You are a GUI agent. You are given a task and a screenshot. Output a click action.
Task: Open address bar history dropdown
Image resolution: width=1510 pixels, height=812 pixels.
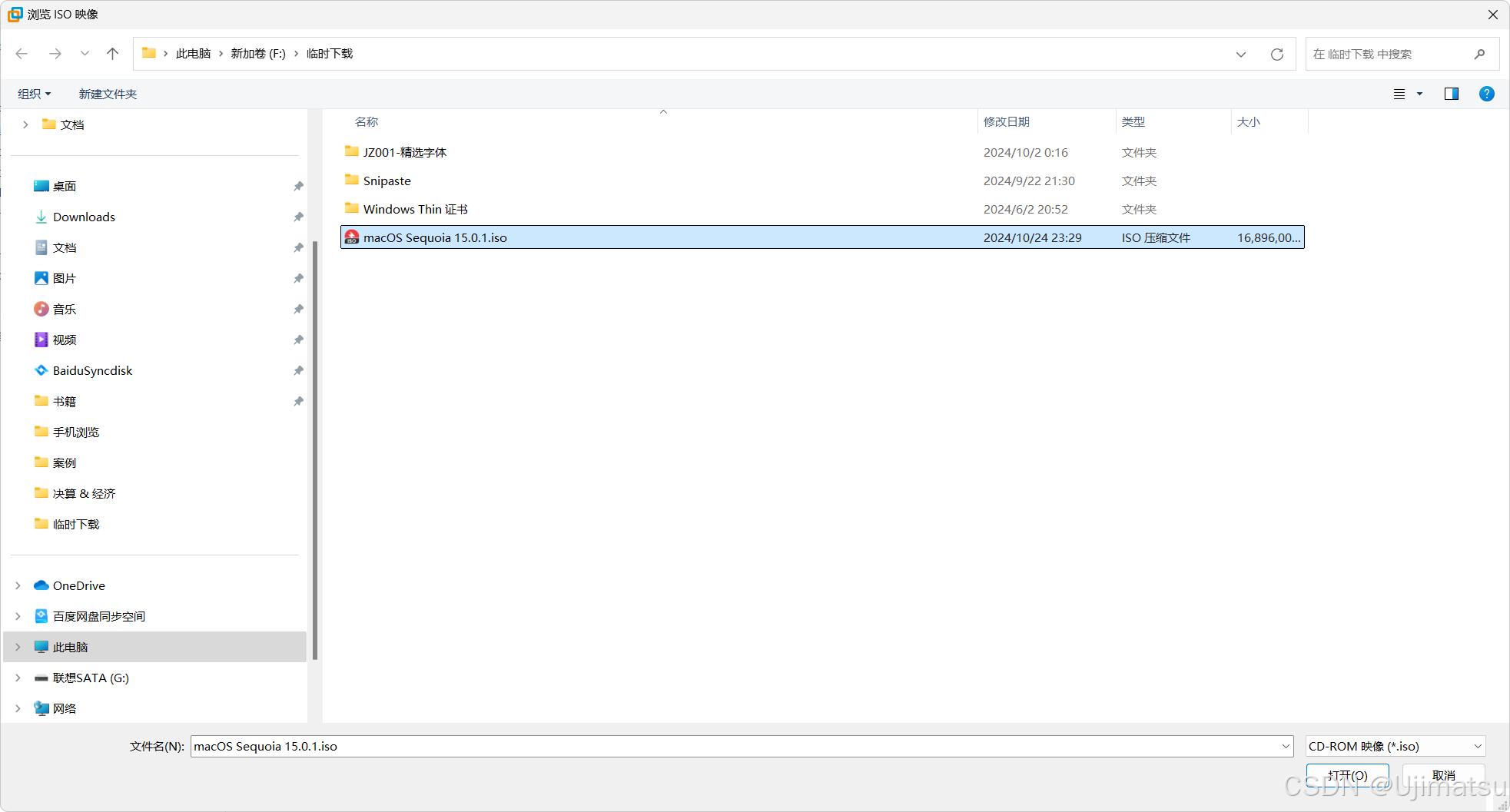(x=1241, y=55)
